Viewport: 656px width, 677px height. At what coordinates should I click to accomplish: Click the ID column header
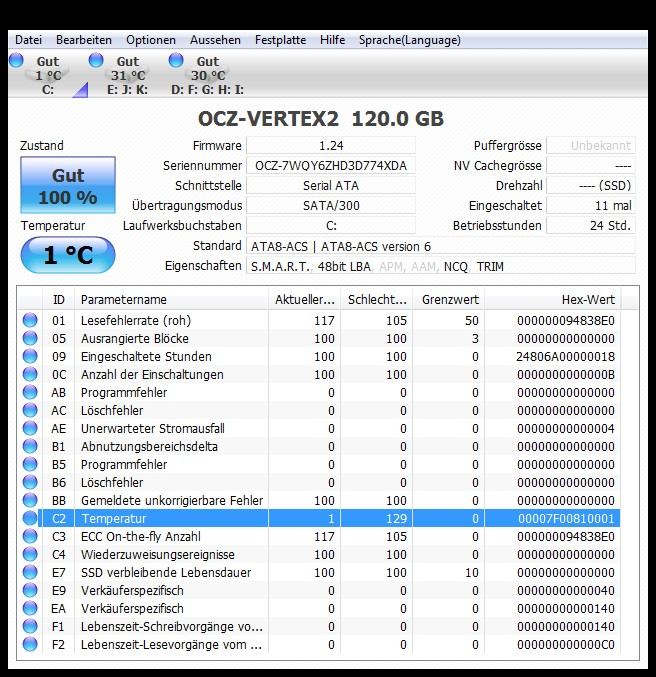(58, 299)
